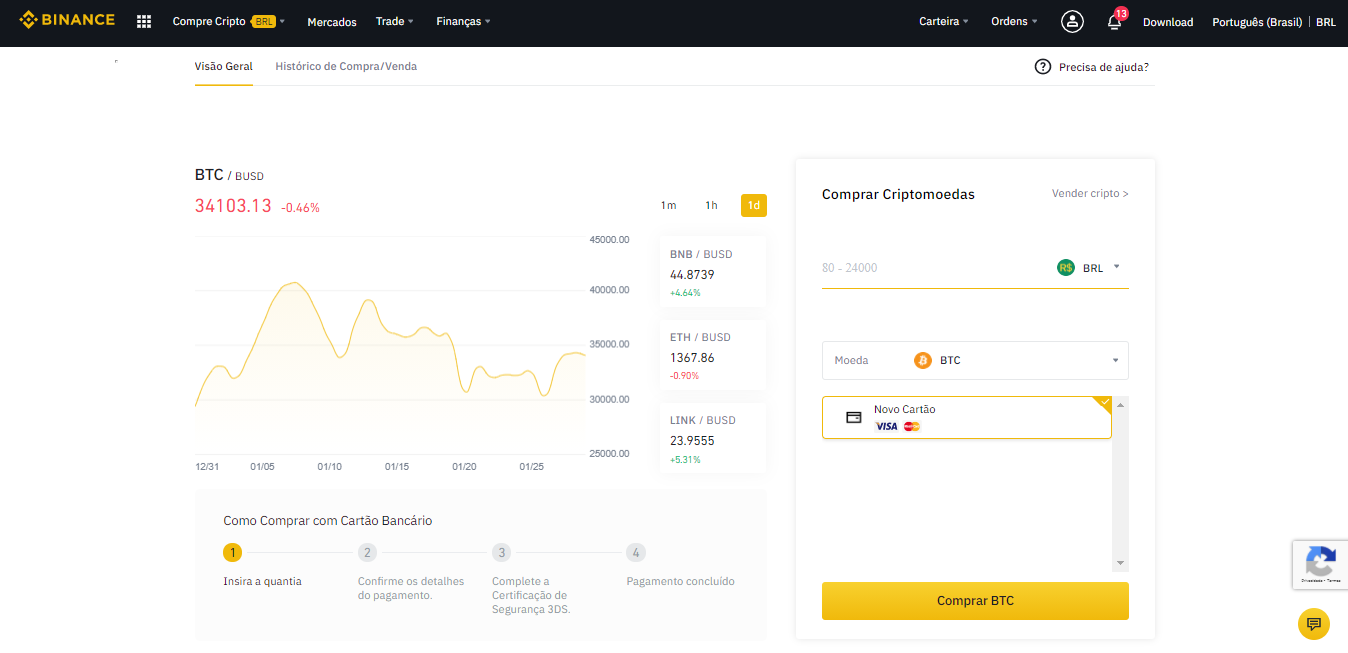Open the chat support icon
The height and width of the screenshot is (653, 1348).
coord(1314,624)
